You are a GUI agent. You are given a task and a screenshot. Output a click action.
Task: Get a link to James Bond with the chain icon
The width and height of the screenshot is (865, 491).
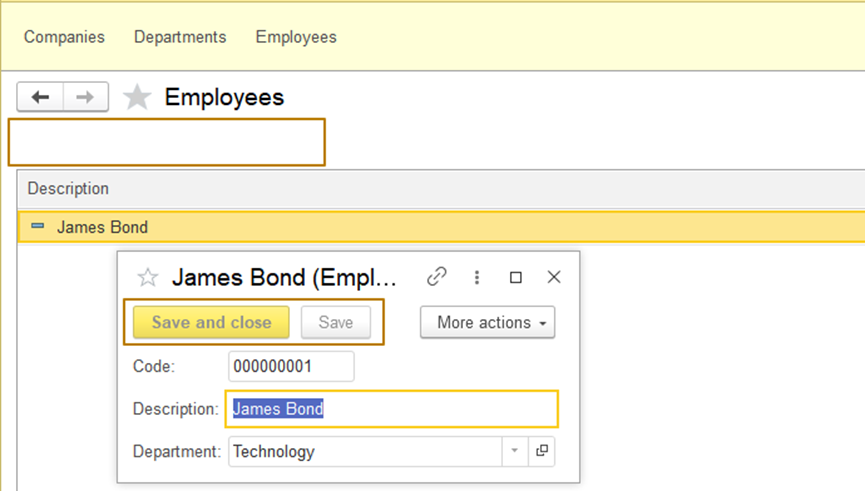(x=436, y=277)
